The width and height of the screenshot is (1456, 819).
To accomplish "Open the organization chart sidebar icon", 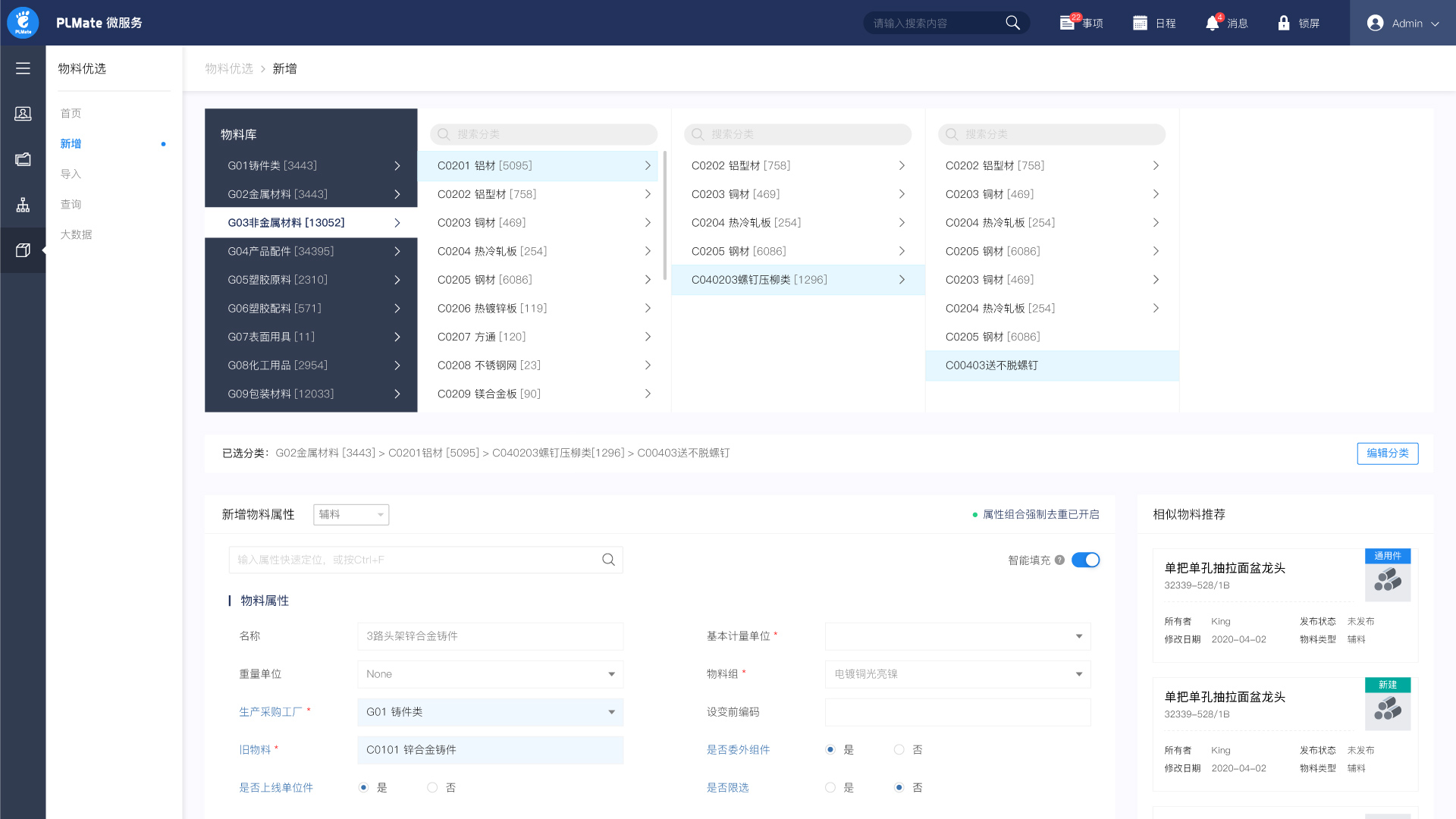I will point(23,205).
